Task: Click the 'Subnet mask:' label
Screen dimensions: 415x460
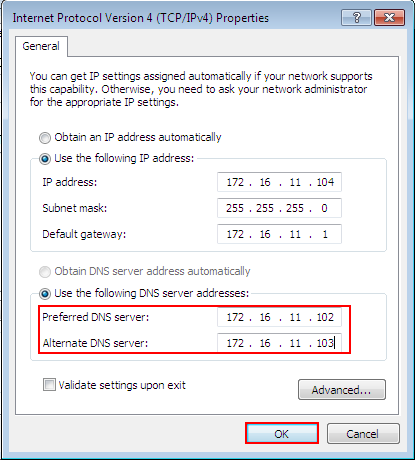Action: tap(75, 208)
